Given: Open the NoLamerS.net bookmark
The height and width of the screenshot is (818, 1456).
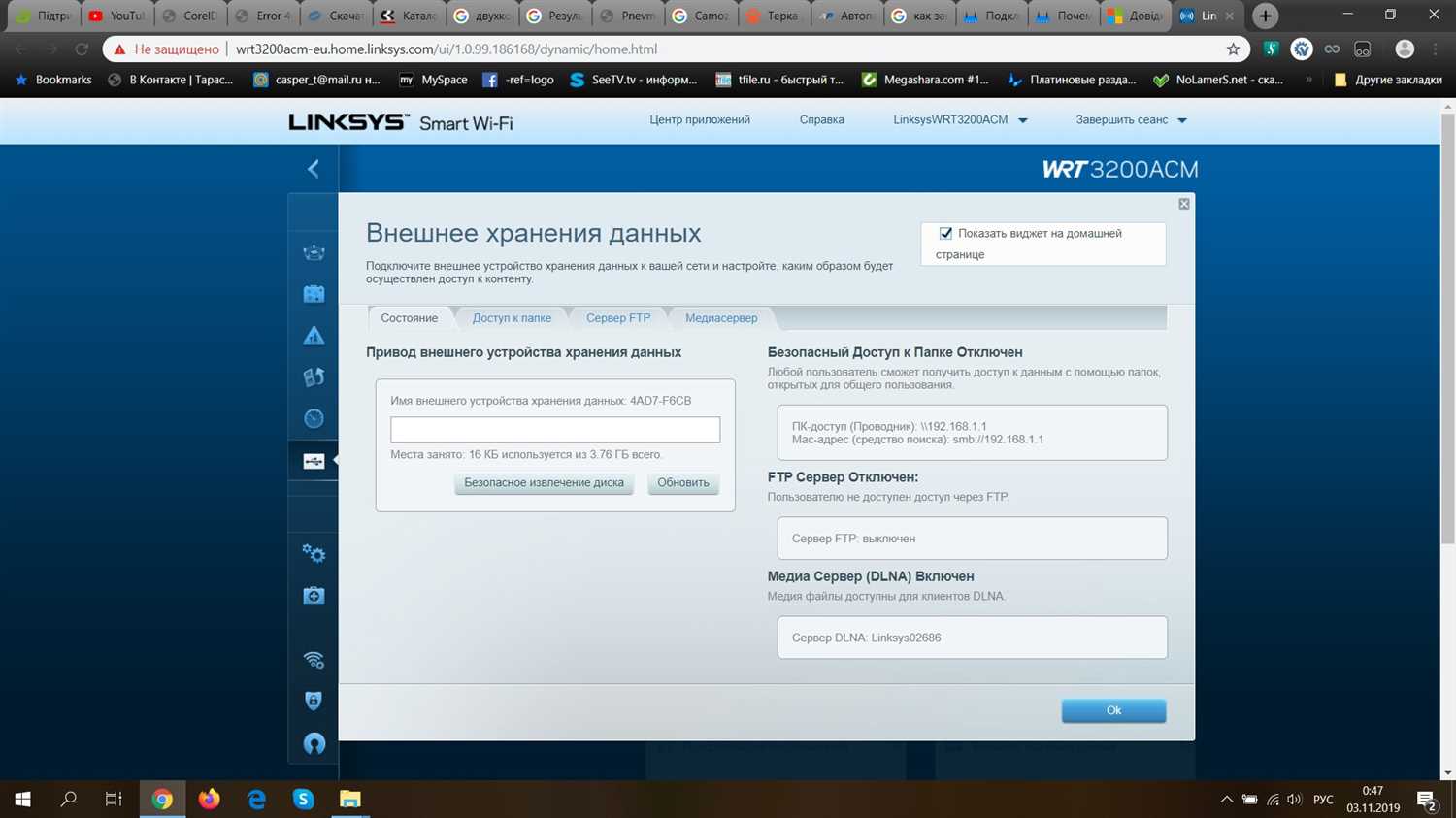Looking at the screenshot, I should point(1218,80).
